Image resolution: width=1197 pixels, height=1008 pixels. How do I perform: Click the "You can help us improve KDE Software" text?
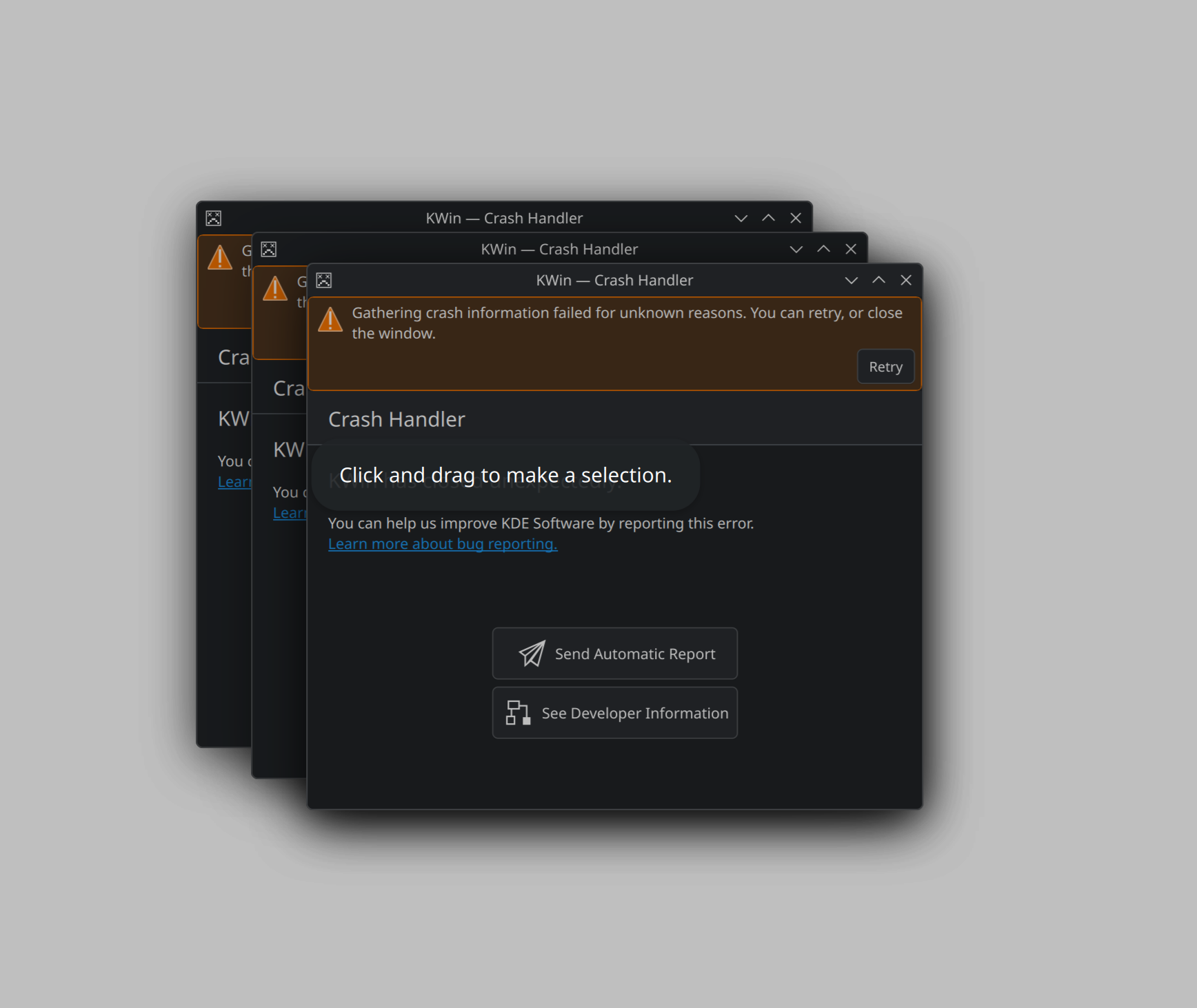click(541, 523)
